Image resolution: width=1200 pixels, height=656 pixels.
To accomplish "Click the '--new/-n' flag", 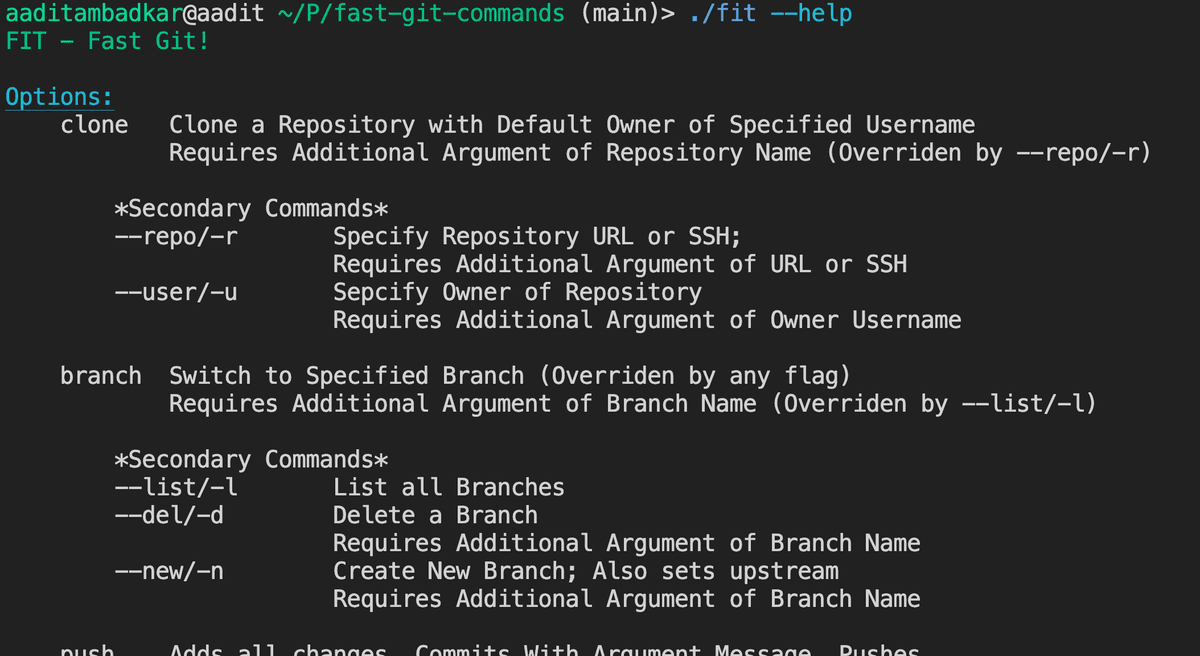I will click(169, 572).
